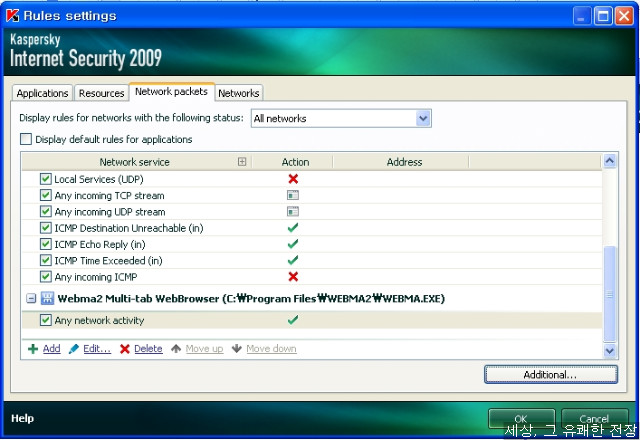
Task: Click the red X Delete icon
Action: tap(125, 349)
